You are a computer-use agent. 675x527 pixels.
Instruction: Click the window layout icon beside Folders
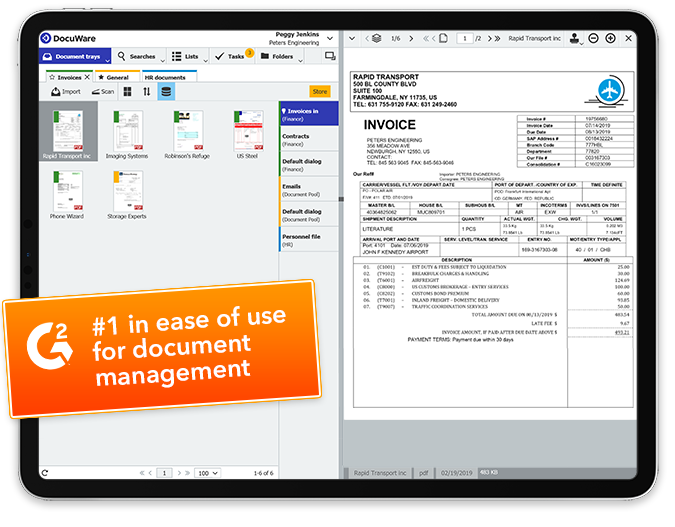tap(330, 56)
